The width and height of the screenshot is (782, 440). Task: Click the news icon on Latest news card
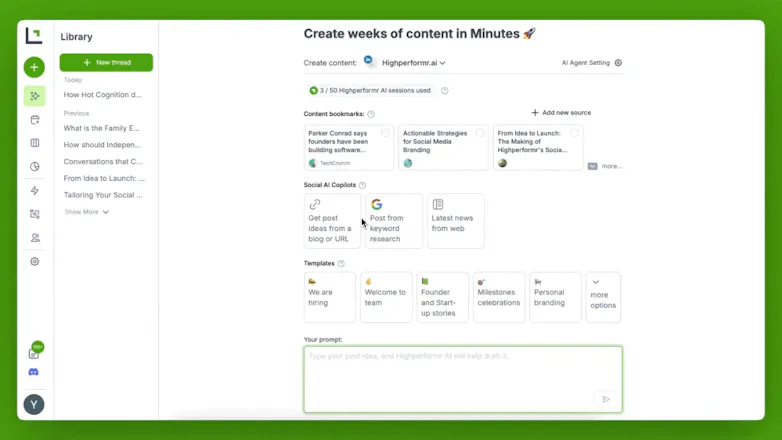438,204
